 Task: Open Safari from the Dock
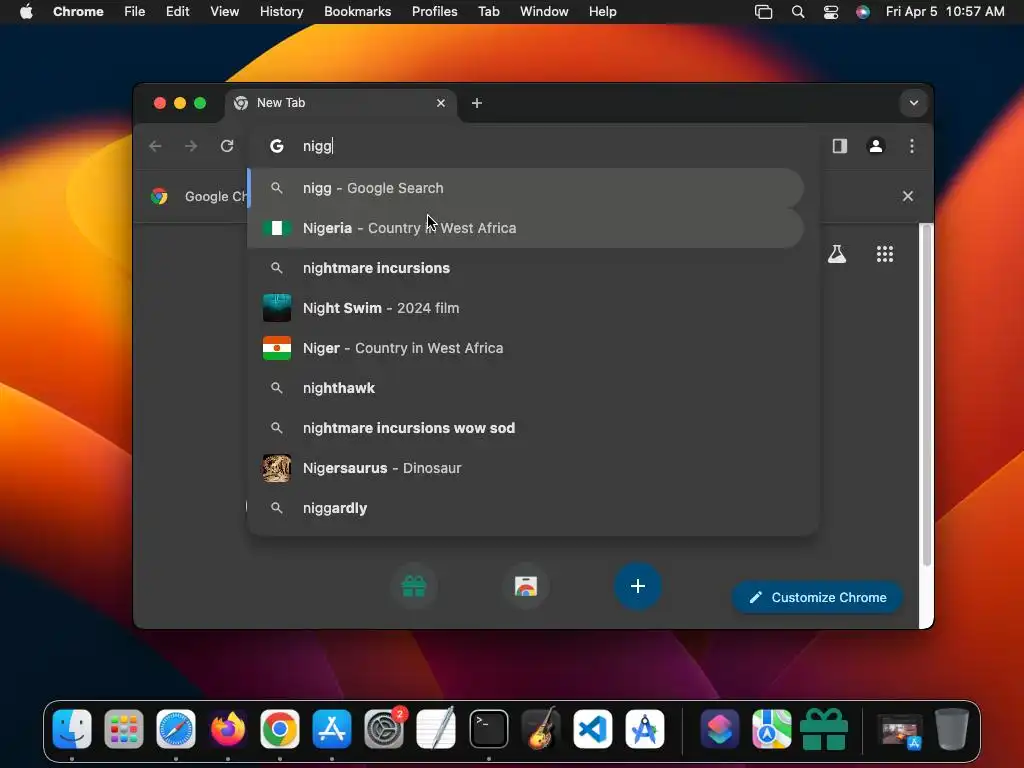[176, 729]
